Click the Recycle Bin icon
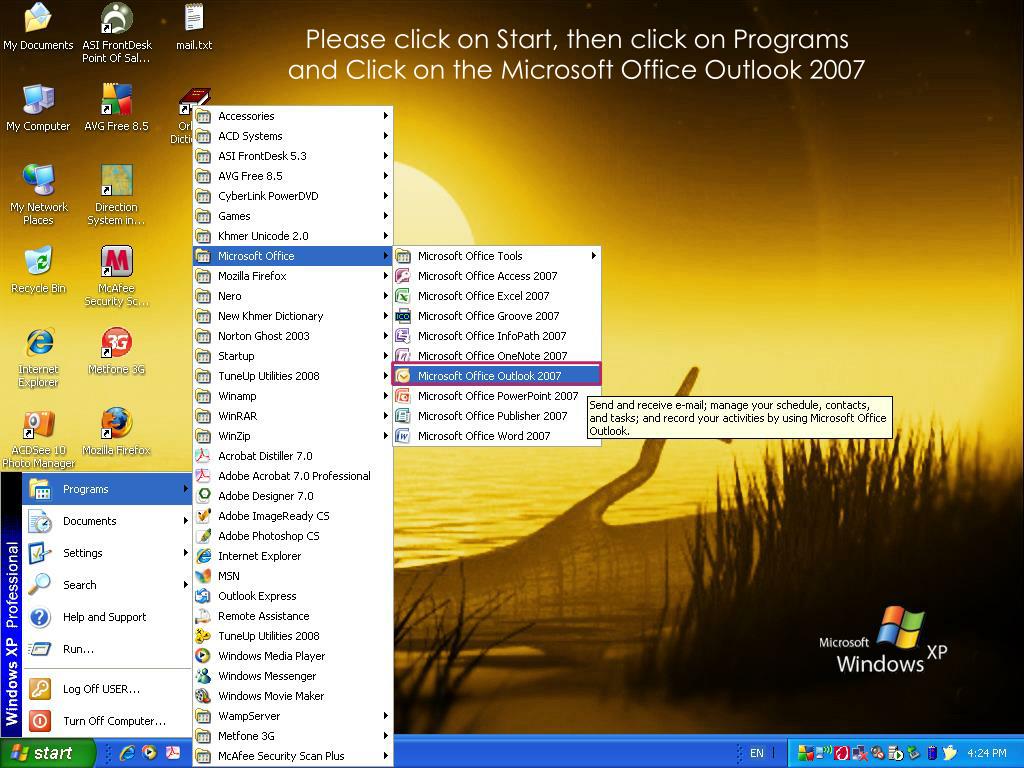Viewport: 1024px width, 768px height. tap(39, 270)
